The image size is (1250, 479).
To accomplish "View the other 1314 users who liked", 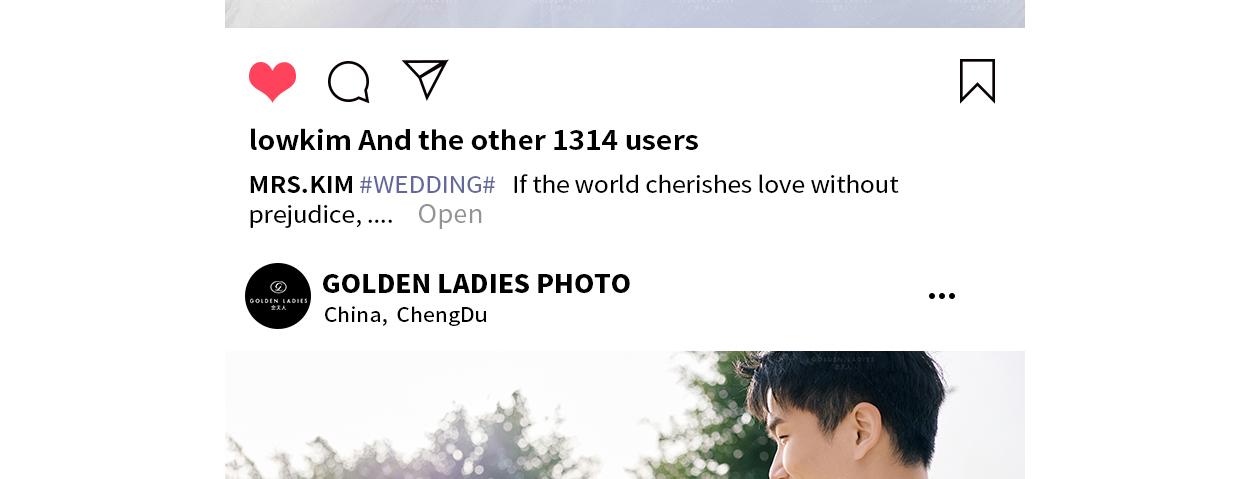I will pyautogui.click(x=529, y=140).
